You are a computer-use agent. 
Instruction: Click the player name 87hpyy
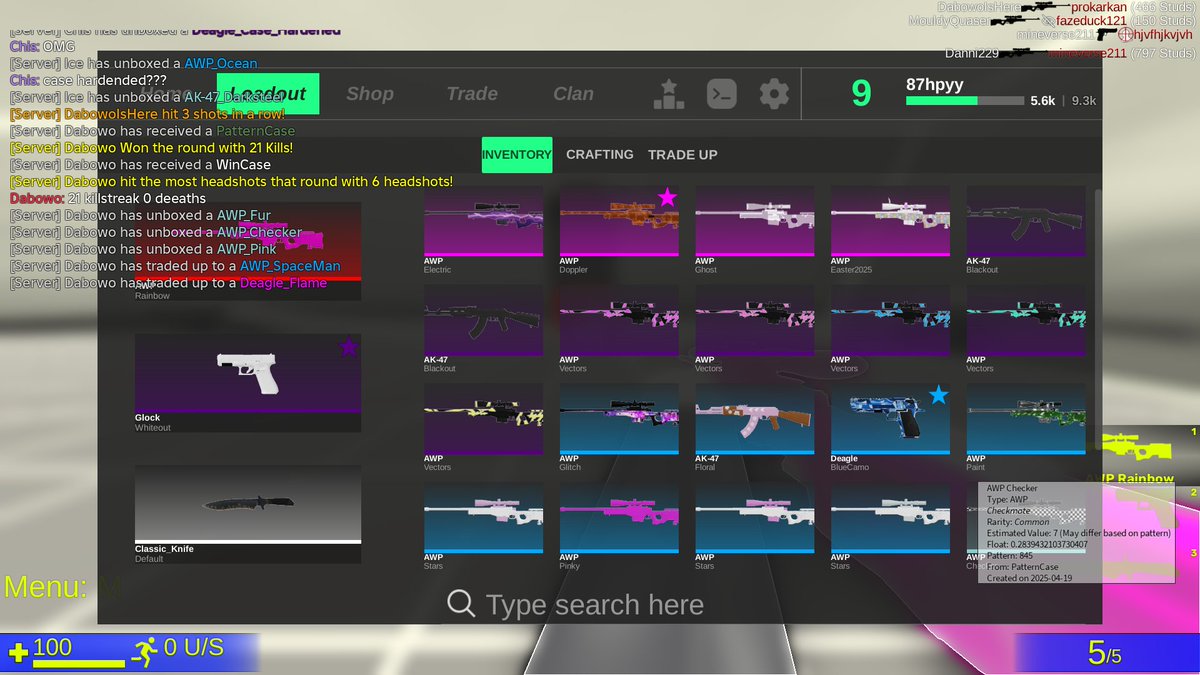(935, 84)
